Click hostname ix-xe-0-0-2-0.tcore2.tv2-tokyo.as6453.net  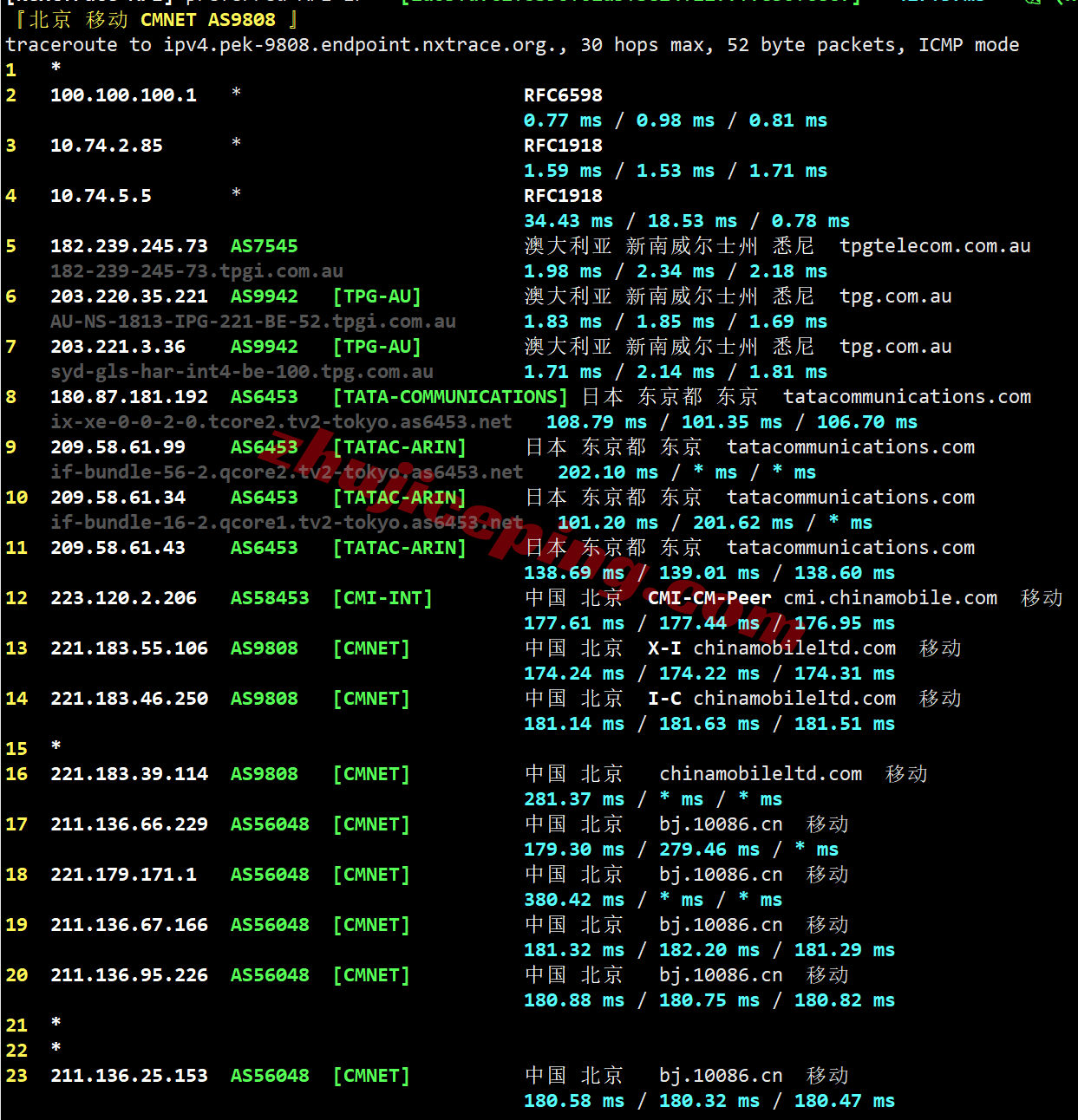pyautogui.click(x=281, y=422)
